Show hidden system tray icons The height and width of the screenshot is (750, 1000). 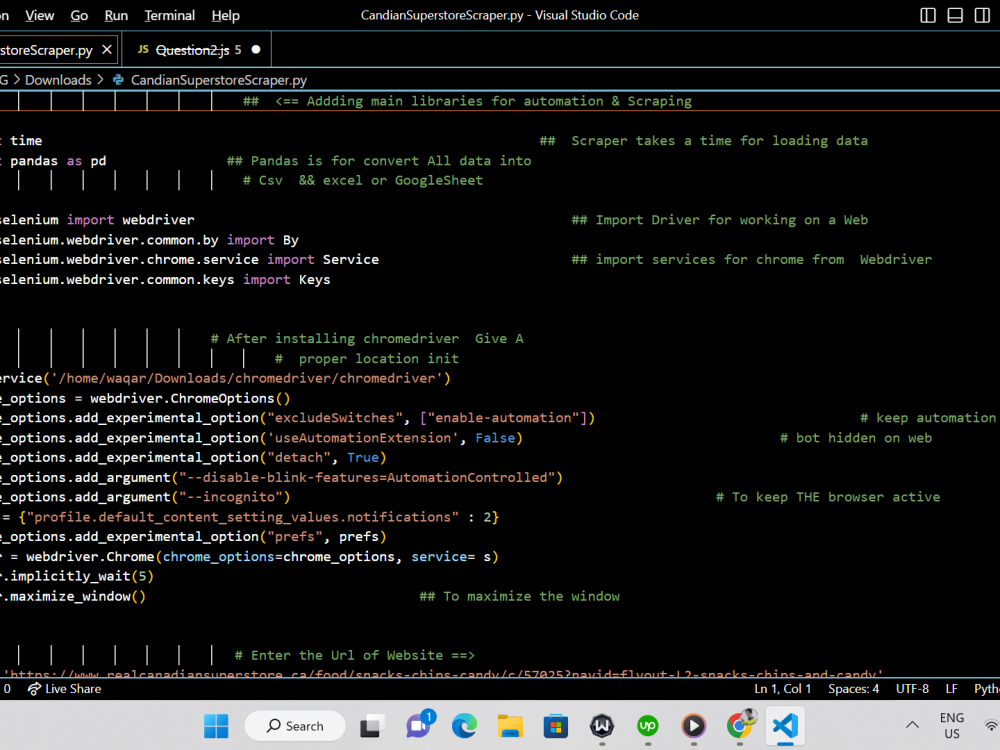pyautogui.click(x=913, y=725)
